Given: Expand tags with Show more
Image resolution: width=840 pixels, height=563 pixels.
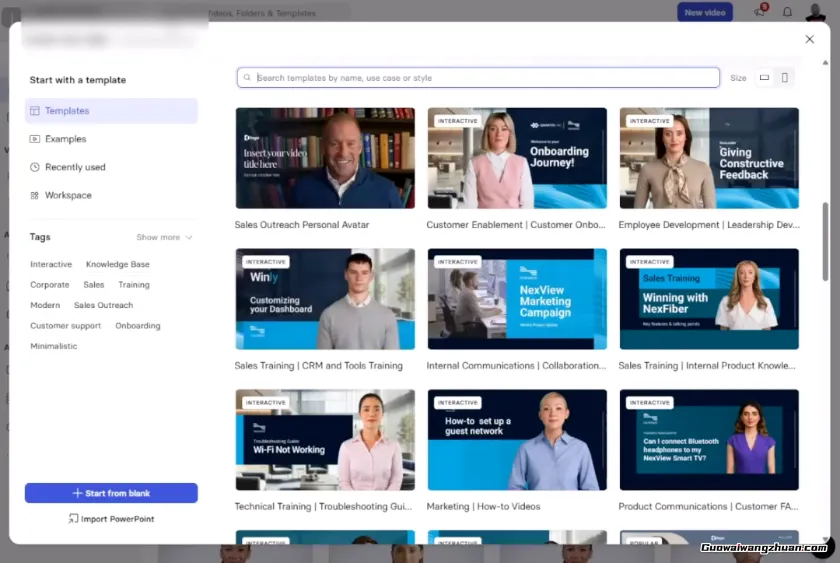Looking at the screenshot, I should pos(164,237).
